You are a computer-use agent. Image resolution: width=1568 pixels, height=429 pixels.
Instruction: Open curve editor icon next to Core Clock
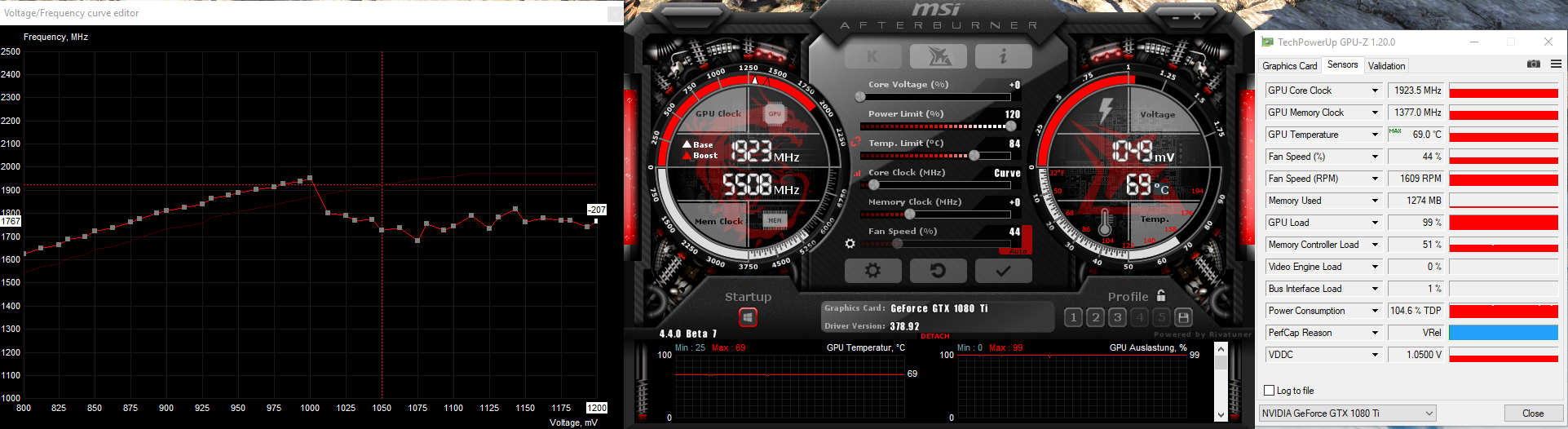pyautogui.click(x=857, y=173)
